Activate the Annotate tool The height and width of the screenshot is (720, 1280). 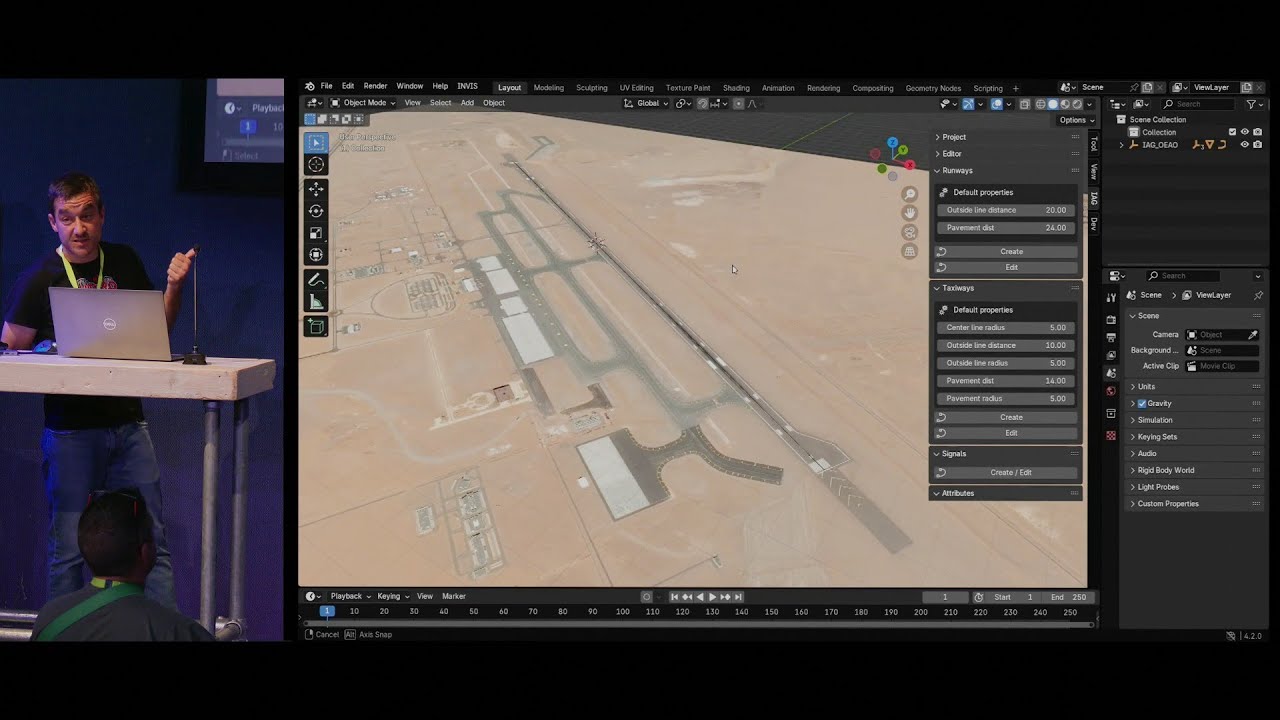click(316, 280)
